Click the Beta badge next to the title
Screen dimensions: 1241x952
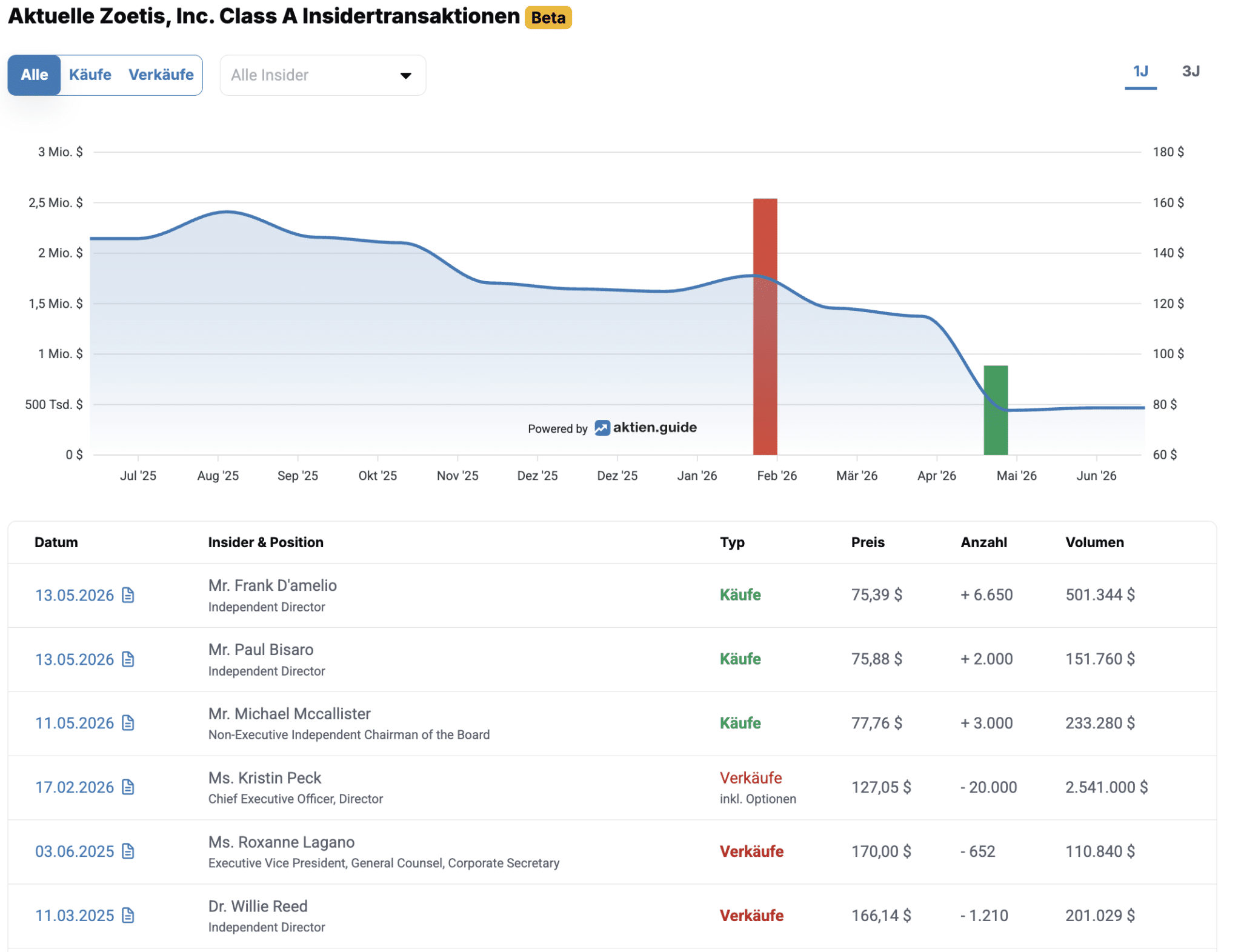pos(548,18)
